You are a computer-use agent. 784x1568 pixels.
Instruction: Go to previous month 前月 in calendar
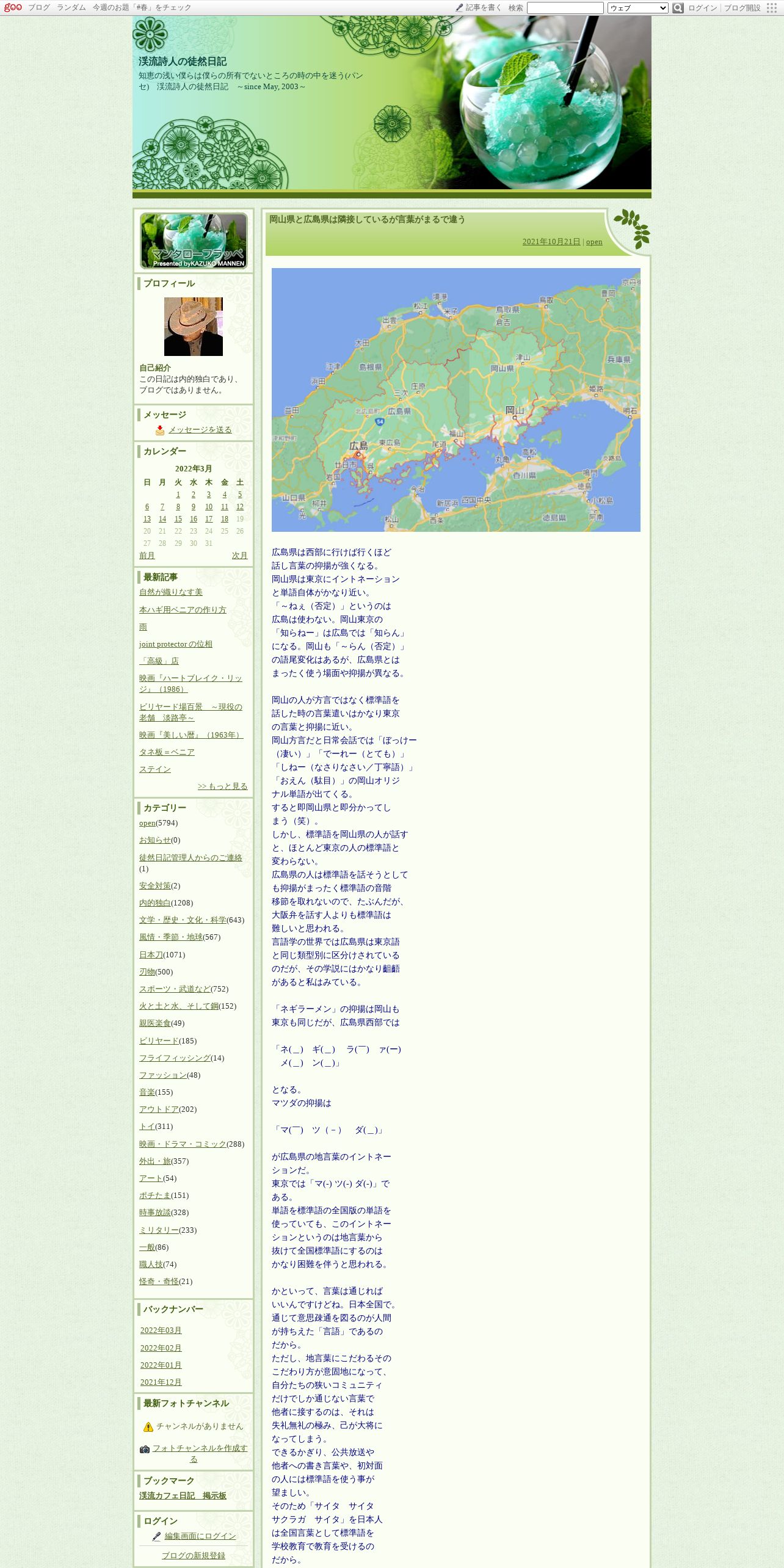point(147,556)
